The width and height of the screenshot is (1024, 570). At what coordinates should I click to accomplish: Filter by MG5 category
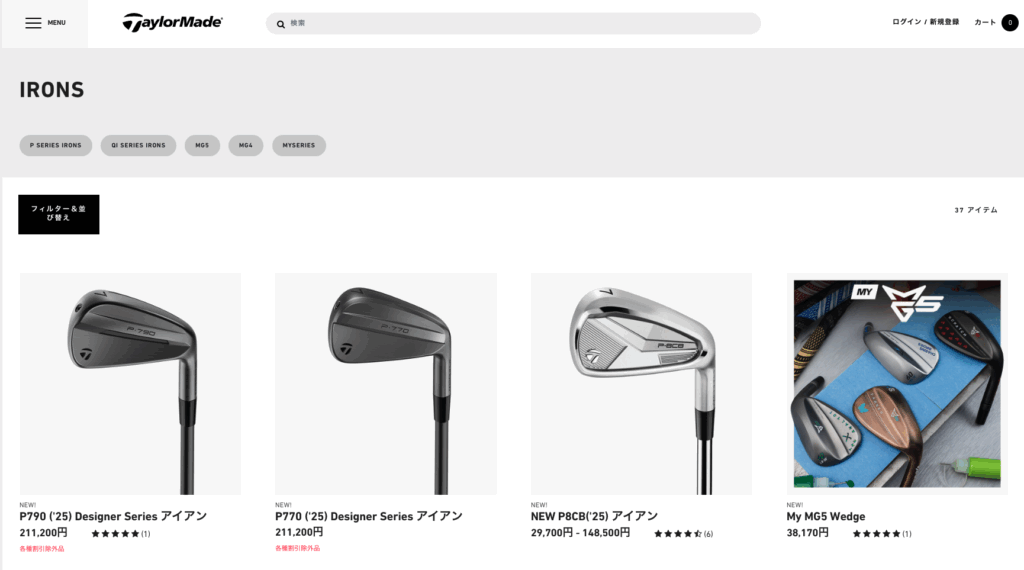[202, 146]
